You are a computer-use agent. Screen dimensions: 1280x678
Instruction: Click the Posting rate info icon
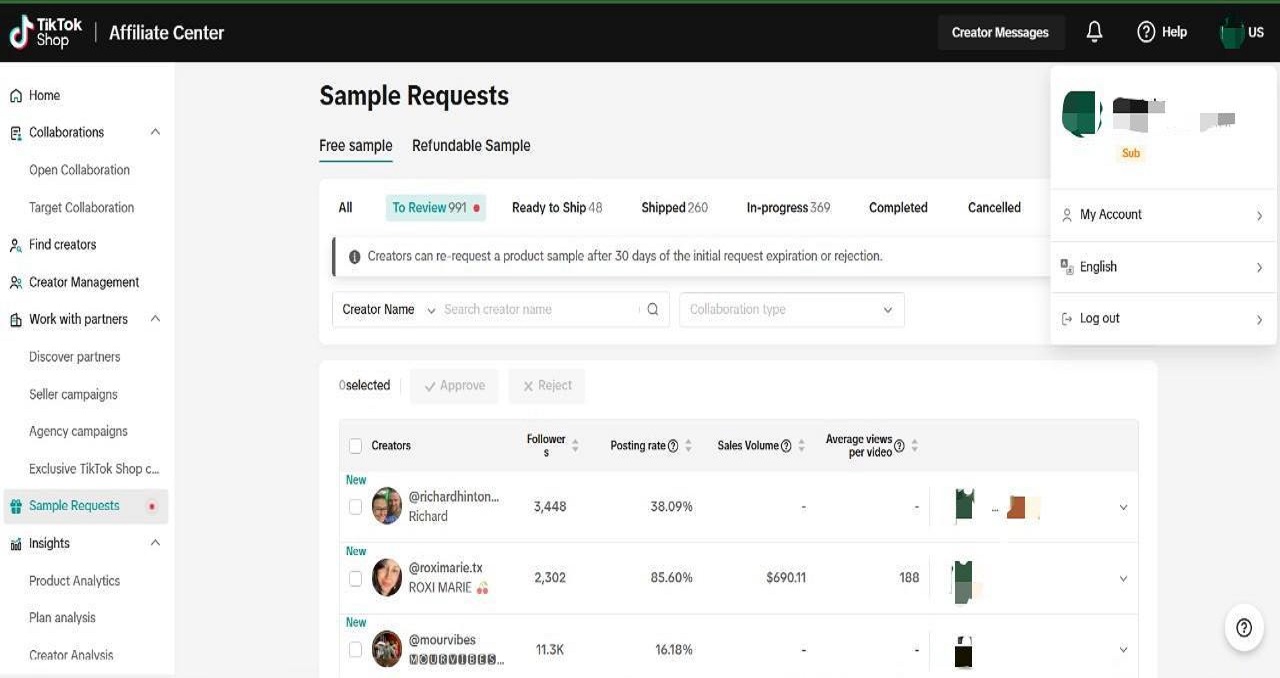[x=673, y=446]
